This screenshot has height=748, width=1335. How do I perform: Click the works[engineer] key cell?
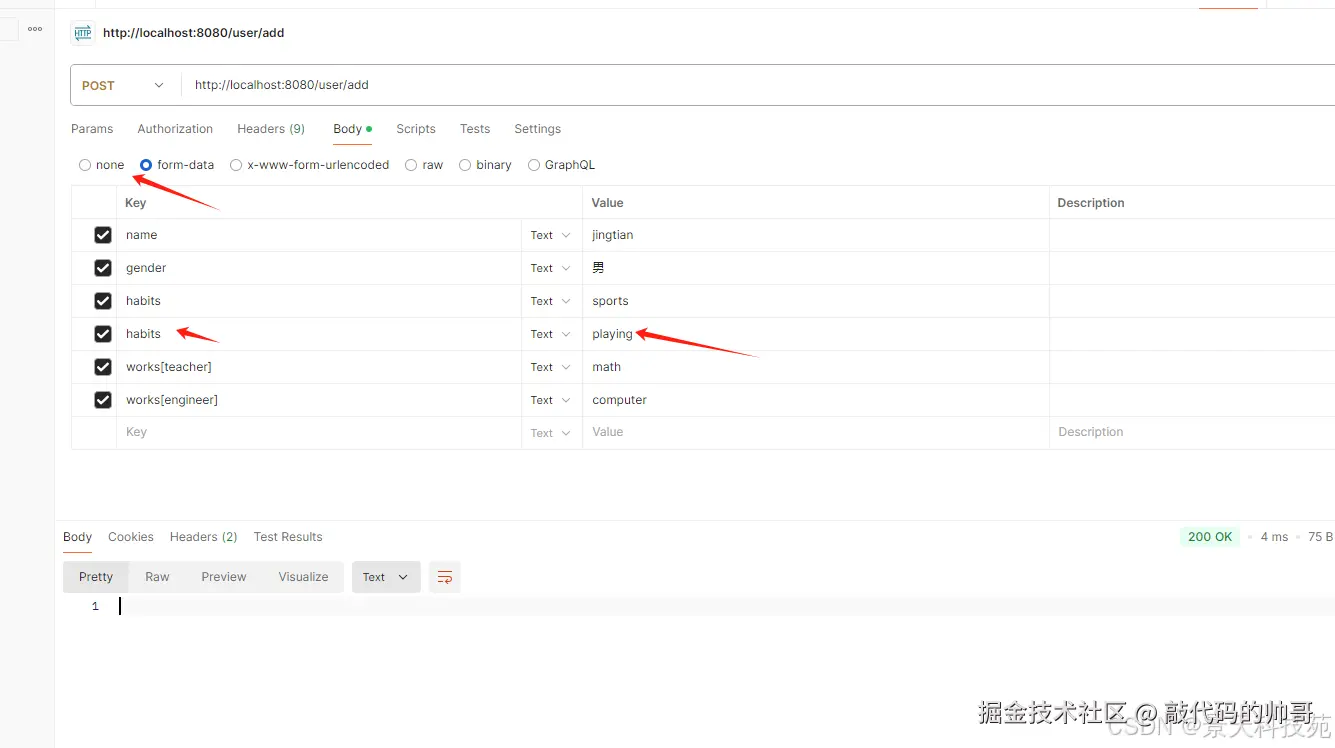coord(319,400)
